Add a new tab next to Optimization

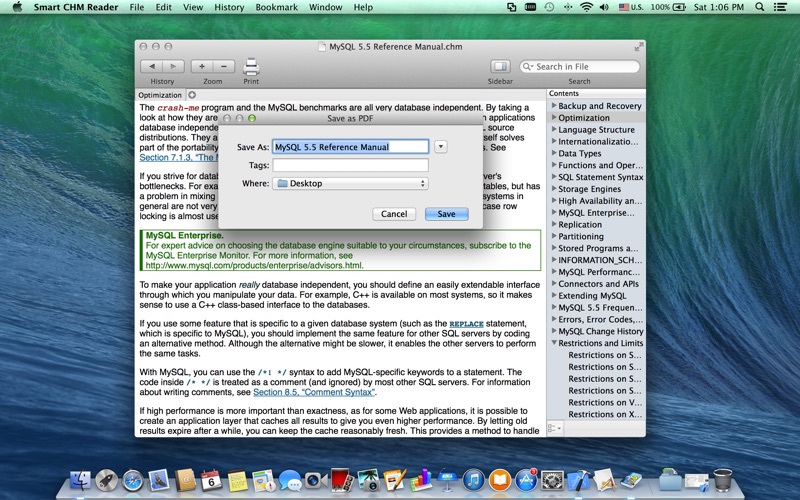point(192,95)
